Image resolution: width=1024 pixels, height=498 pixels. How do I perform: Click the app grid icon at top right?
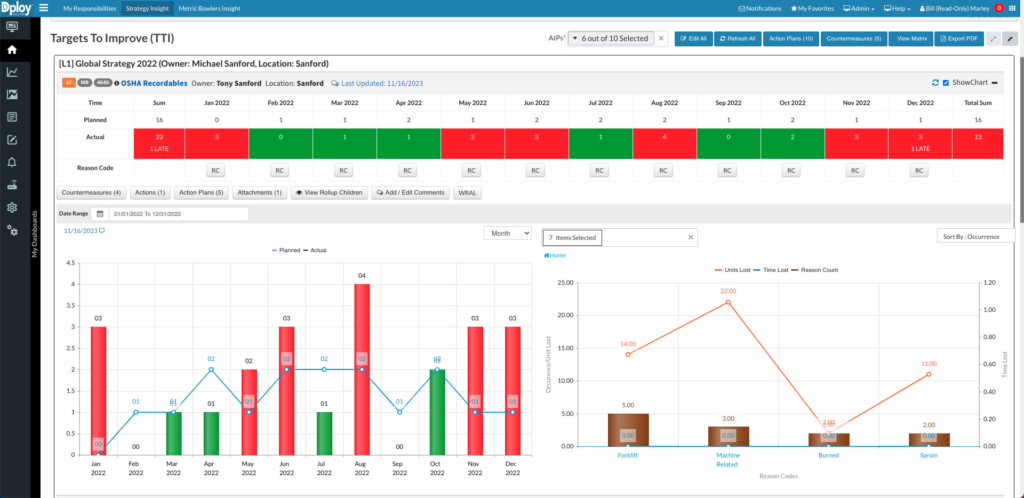click(1013, 8)
